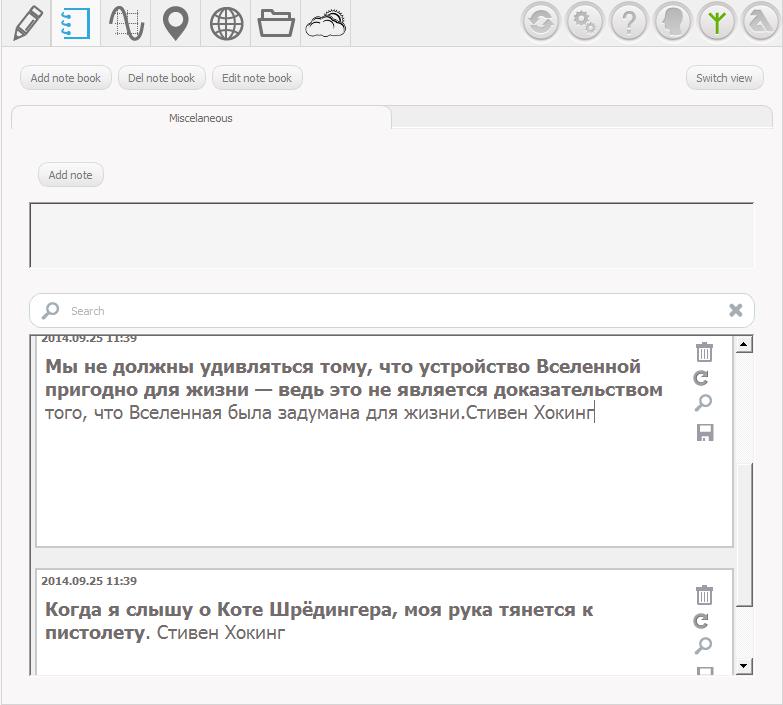
Task: Open the pencil editor tab
Action: 27,23
